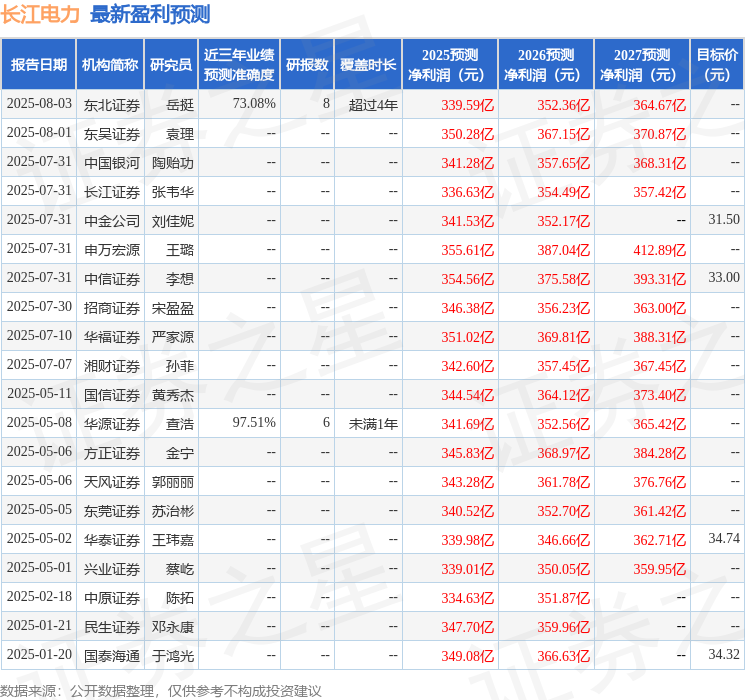
Task: Select the 最新盈利预测 heading
Action: click(x=150, y=14)
